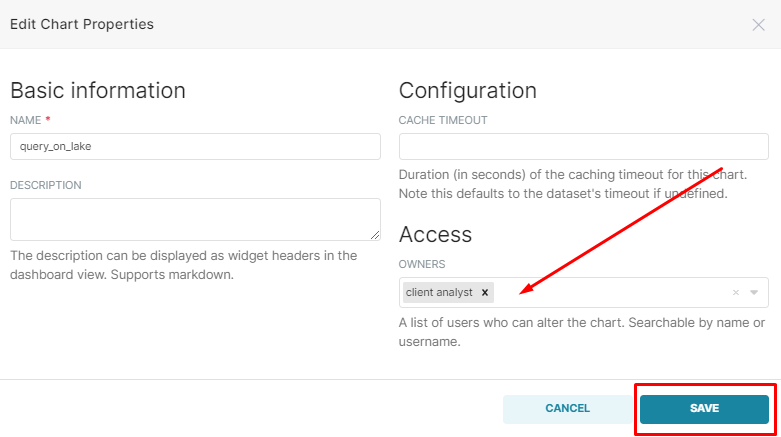Click the OWNERS label
The height and width of the screenshot is (437, 781).
click(x=422, y=264)
